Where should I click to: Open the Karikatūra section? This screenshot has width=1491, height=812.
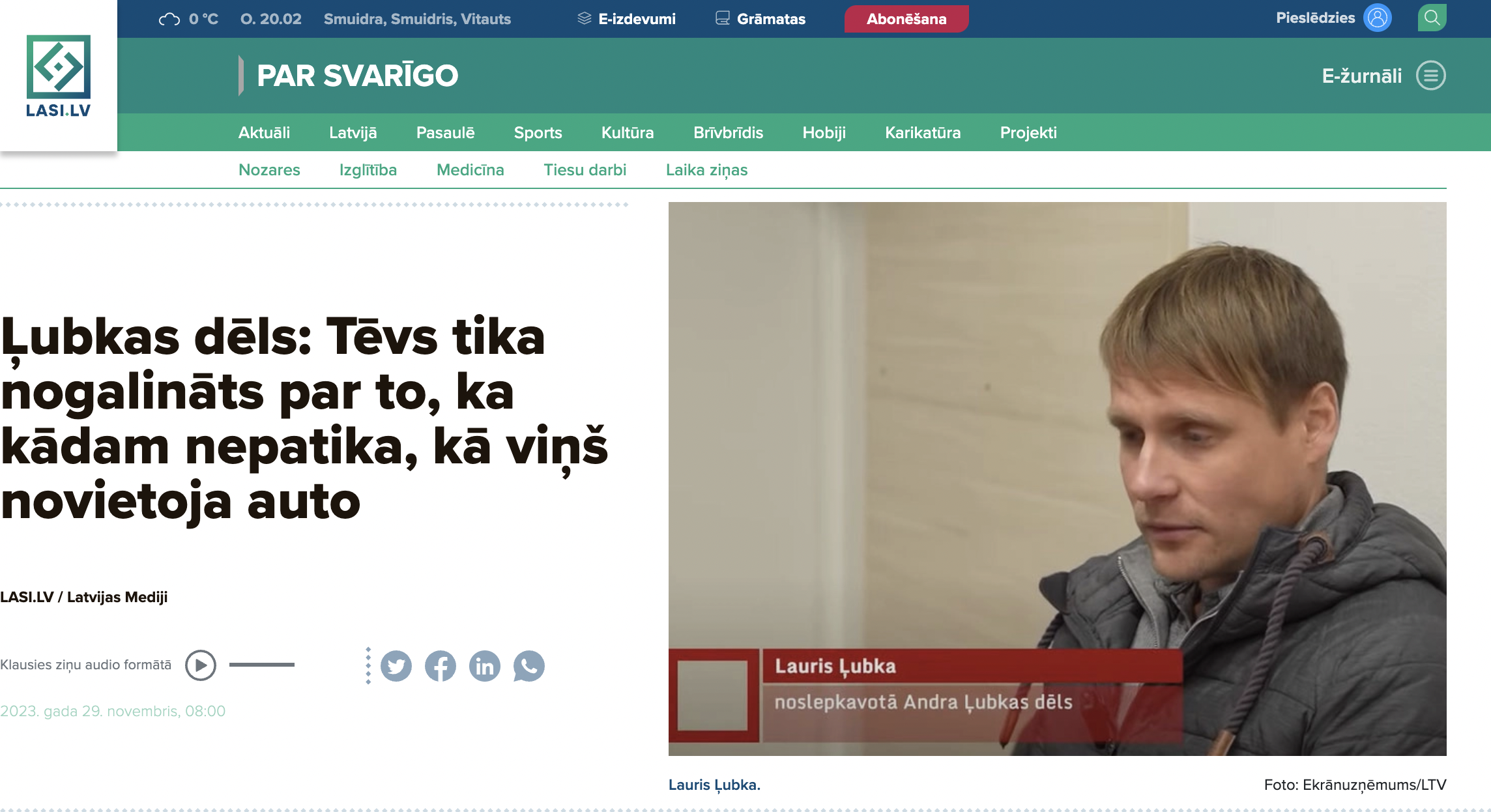pyautogui.click(x=923, y=132)
